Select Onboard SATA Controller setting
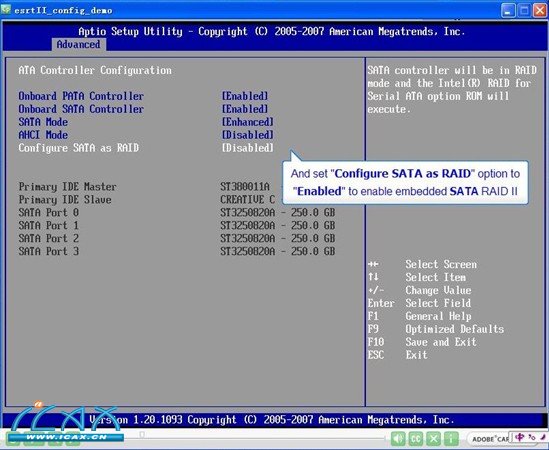Screen dimensions: 549x450 point(81,109)
